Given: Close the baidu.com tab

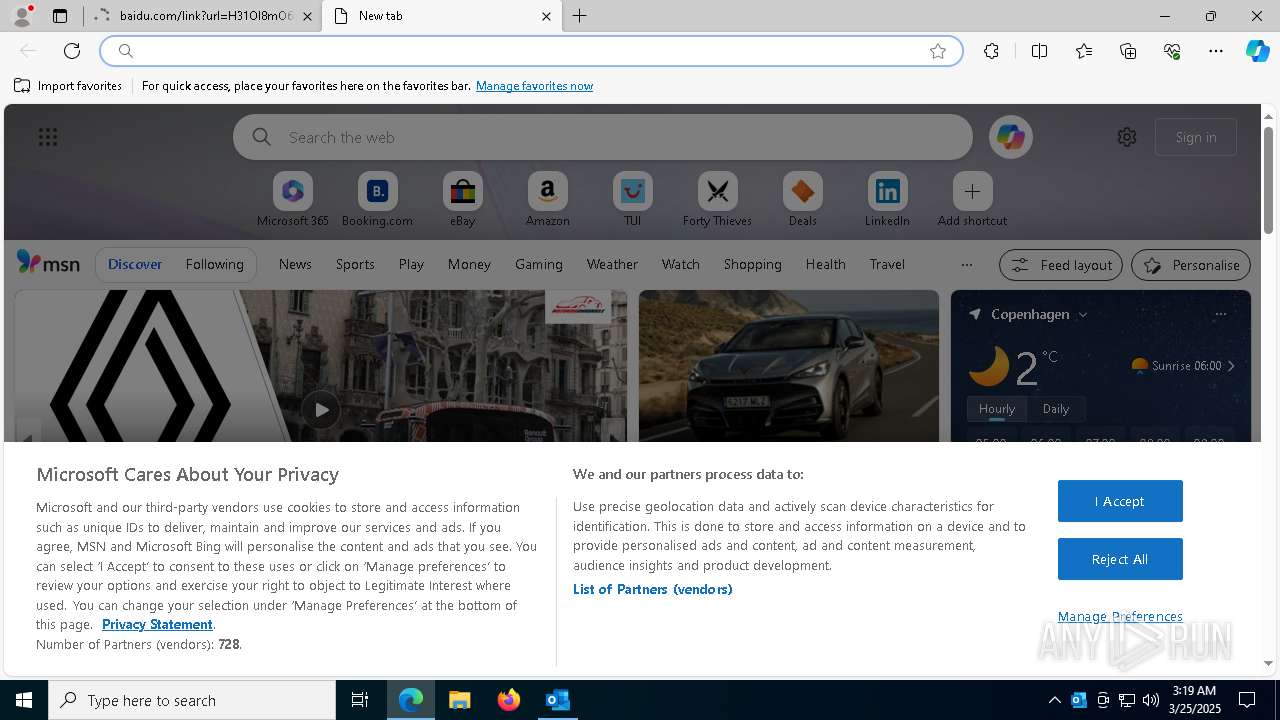Looking at the screenshot, I should [307, 16].
